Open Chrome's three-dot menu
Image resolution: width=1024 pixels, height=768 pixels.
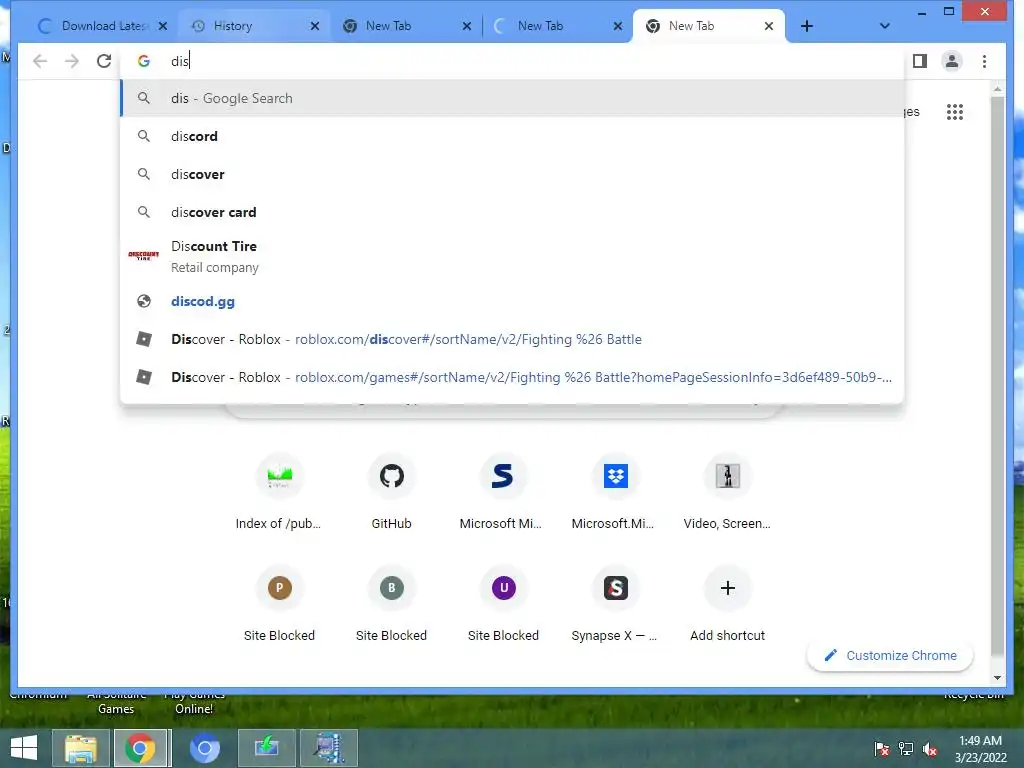coord(984,61)
